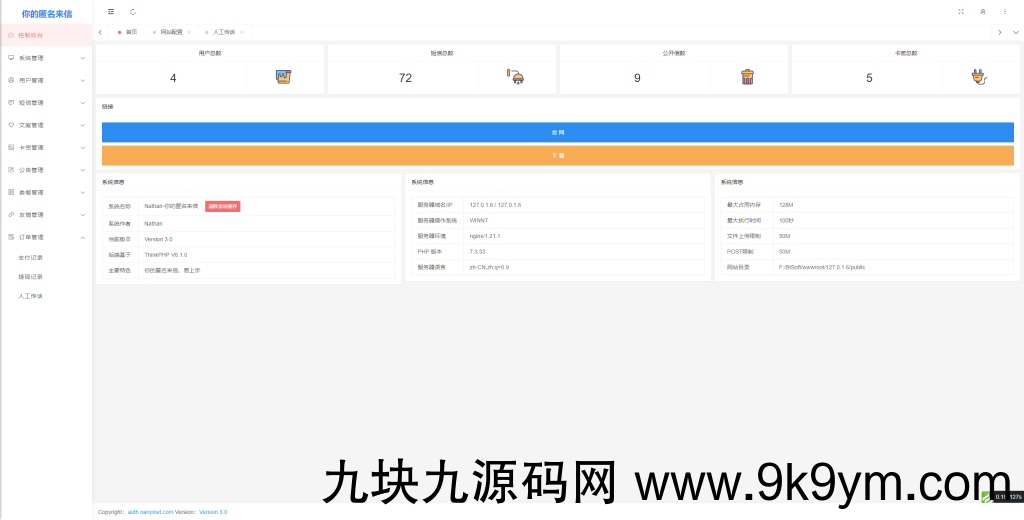Select the nginx/1.21.1 value

[x=485, y=236]
